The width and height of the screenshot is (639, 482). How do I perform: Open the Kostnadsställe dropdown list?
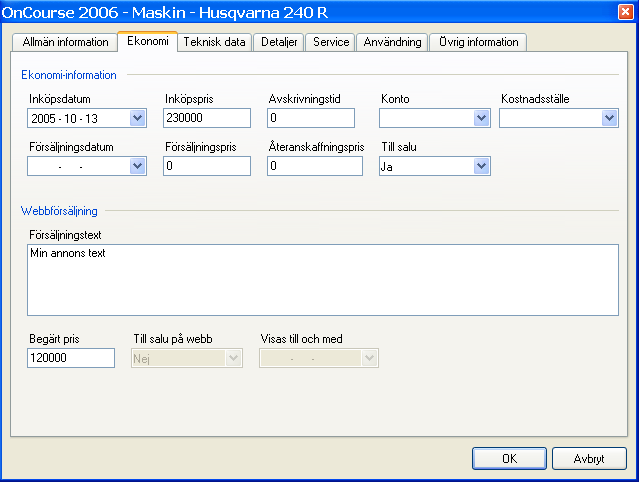609,118
